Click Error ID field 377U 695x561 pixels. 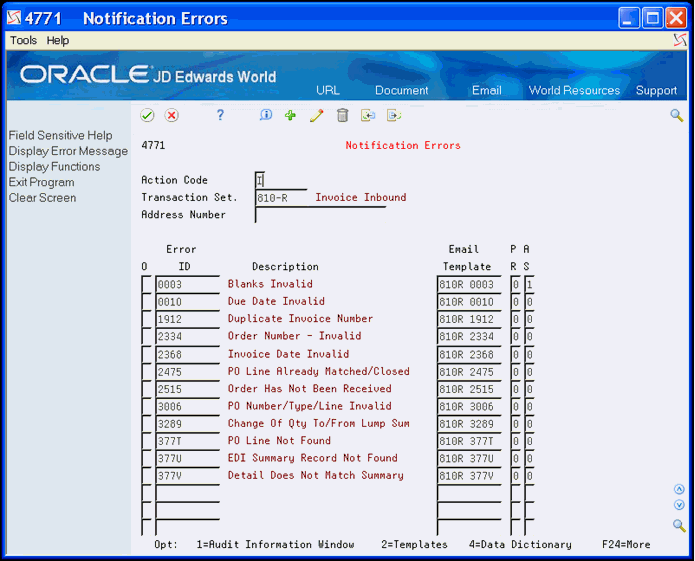(x=187, y=458)
